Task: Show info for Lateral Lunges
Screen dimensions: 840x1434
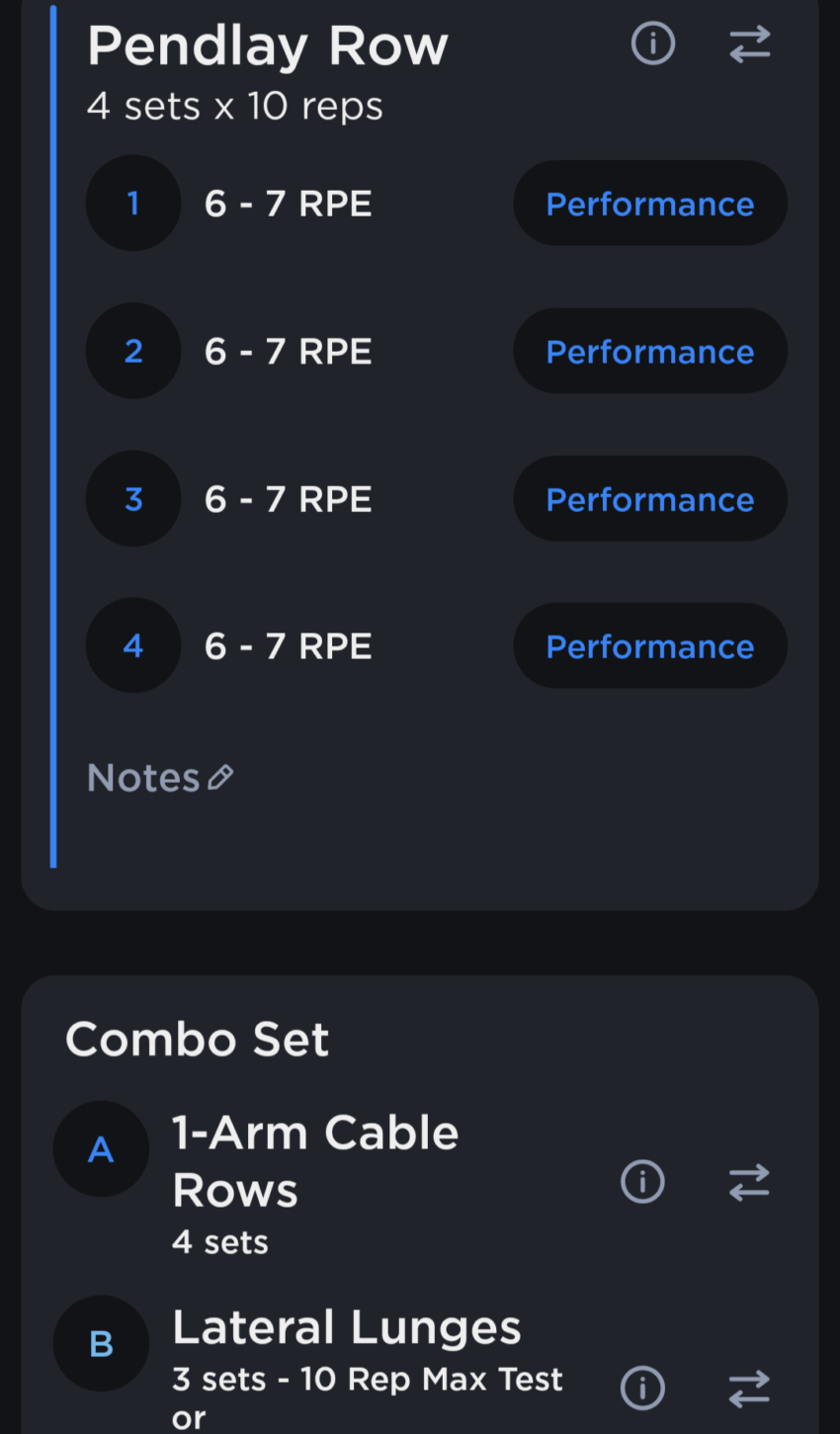Action: (x=642, y=1389)
